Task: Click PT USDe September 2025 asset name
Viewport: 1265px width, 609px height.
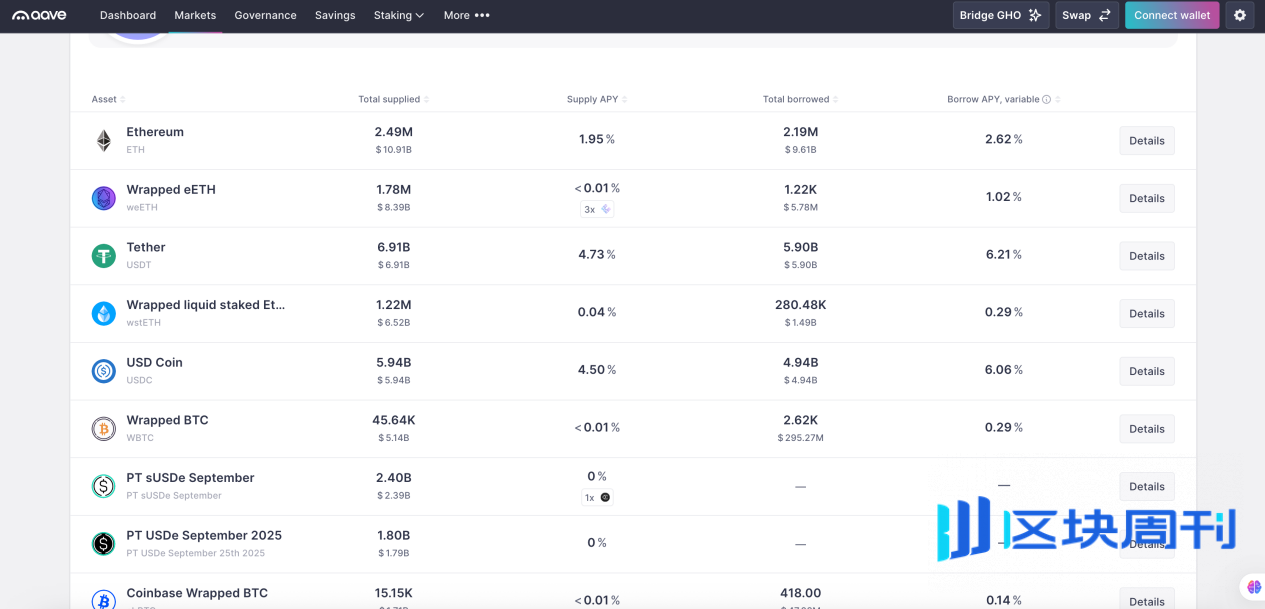Action: click(x=204, y=535)
